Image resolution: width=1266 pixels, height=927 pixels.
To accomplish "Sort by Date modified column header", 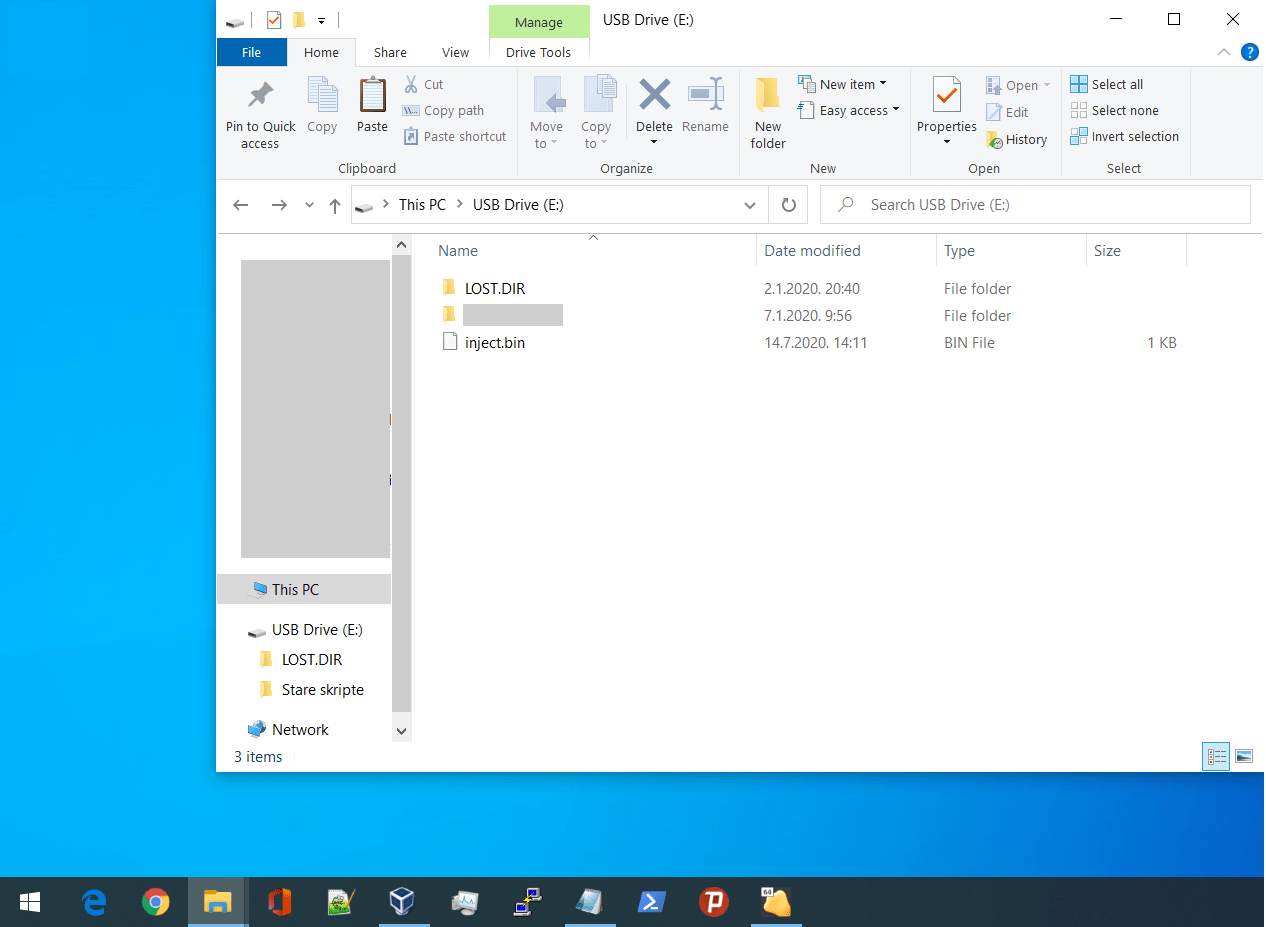I will tap(812, 251).
